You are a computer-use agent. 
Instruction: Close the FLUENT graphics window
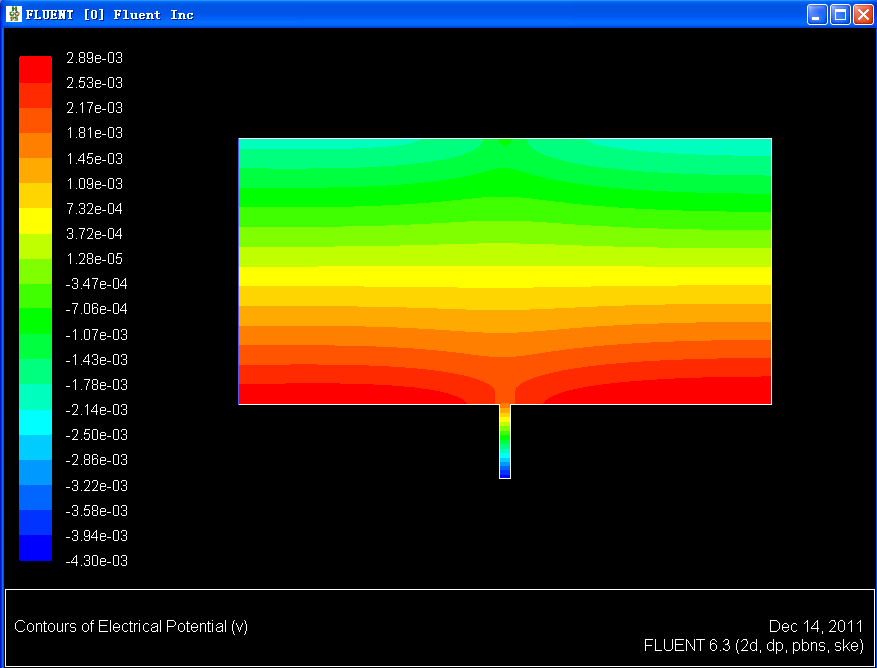click(x=862, y=14)
